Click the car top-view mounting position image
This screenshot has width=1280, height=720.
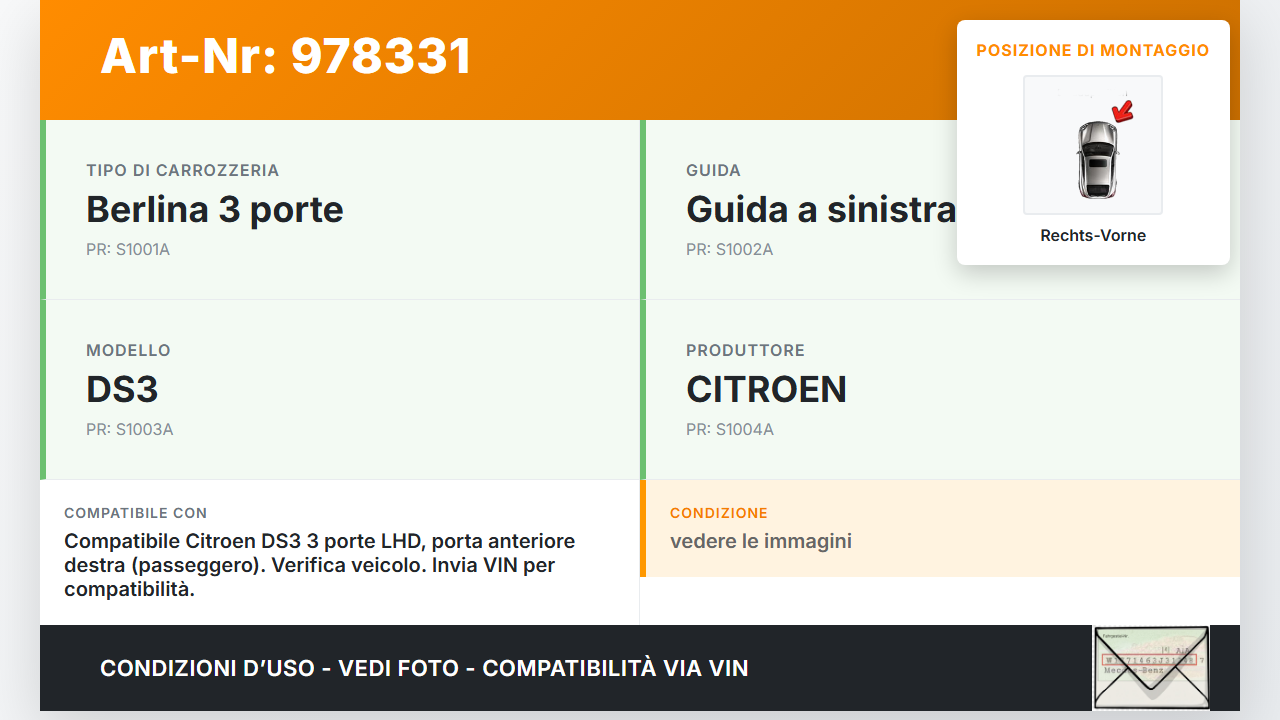click(x=1093, y=145)
